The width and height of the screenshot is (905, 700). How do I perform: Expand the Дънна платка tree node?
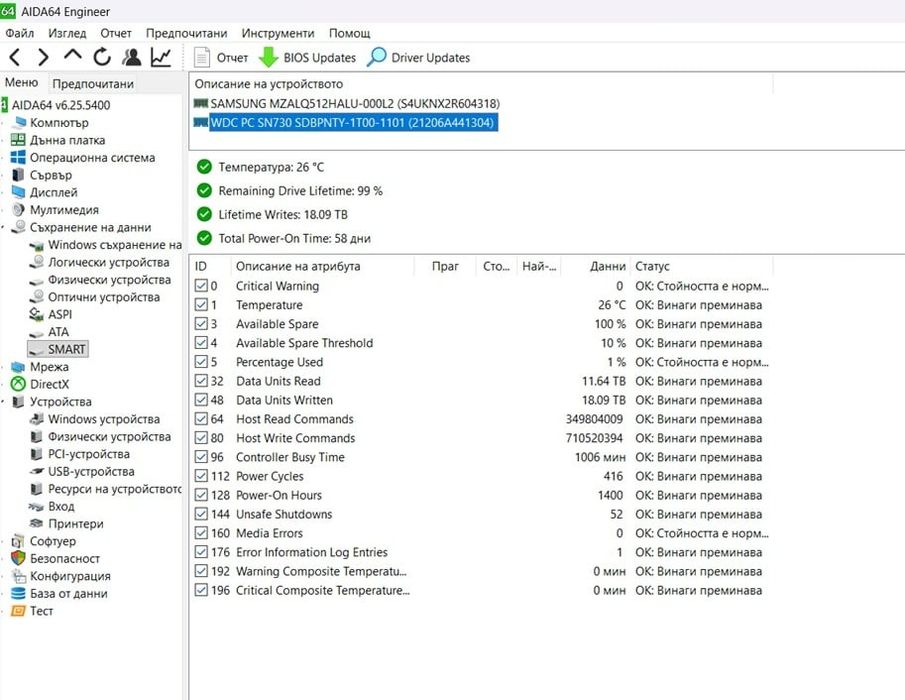[3, 140]
